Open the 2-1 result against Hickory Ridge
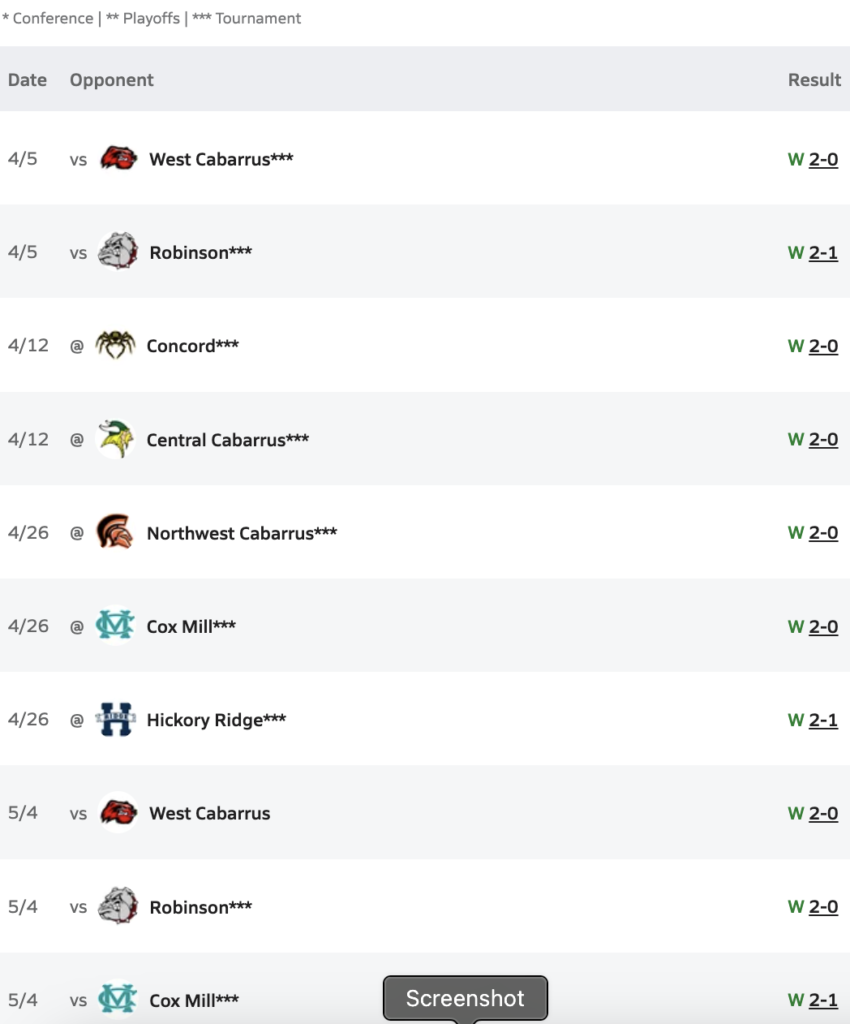The width and height of the screenshot is (850, 1024). [x=823, y=720]
